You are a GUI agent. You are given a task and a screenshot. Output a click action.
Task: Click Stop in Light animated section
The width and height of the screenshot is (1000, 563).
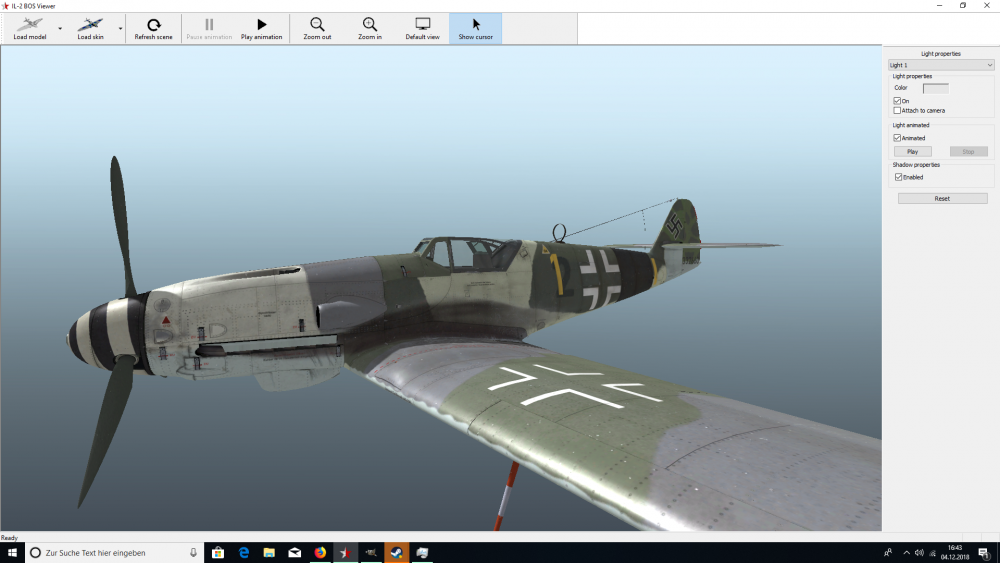coord(968,152)
